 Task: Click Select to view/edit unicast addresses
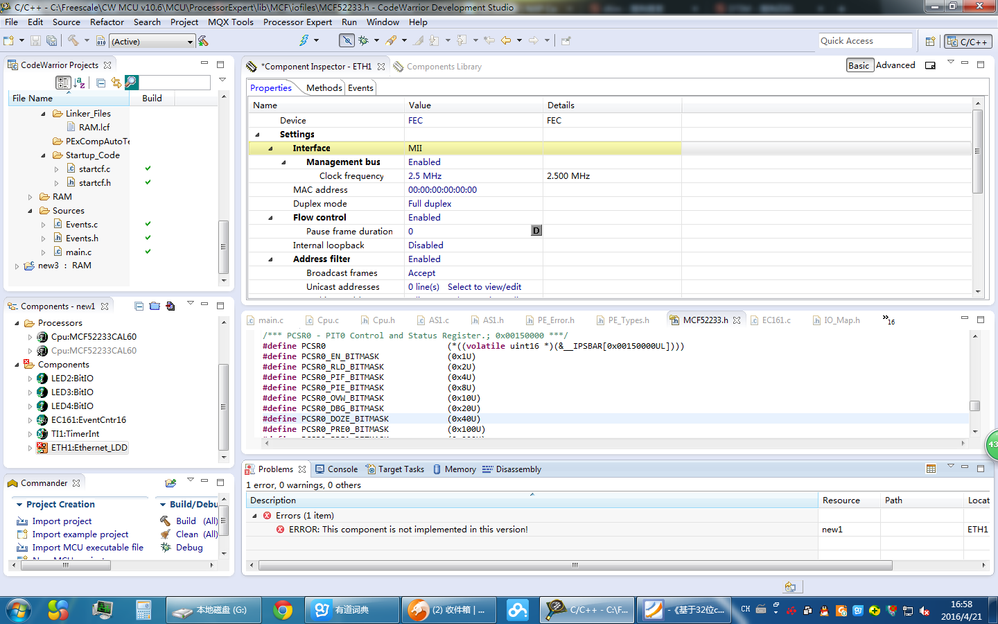(x=484, y=287)
